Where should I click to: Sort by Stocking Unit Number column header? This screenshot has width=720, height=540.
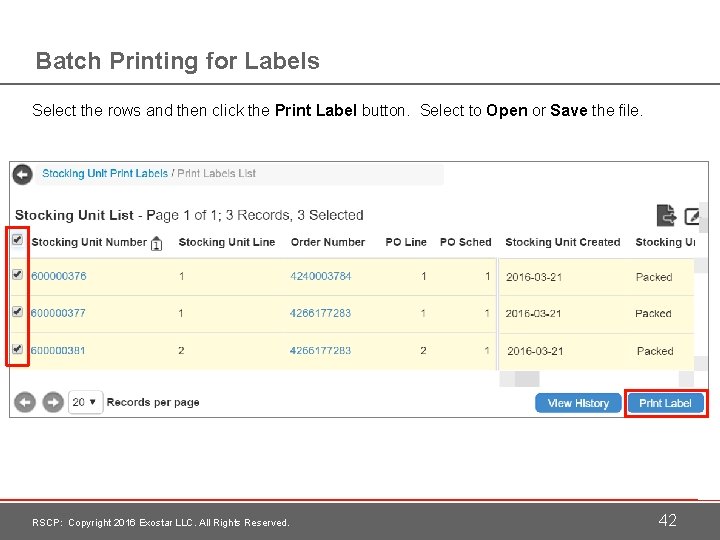(89, 242)
